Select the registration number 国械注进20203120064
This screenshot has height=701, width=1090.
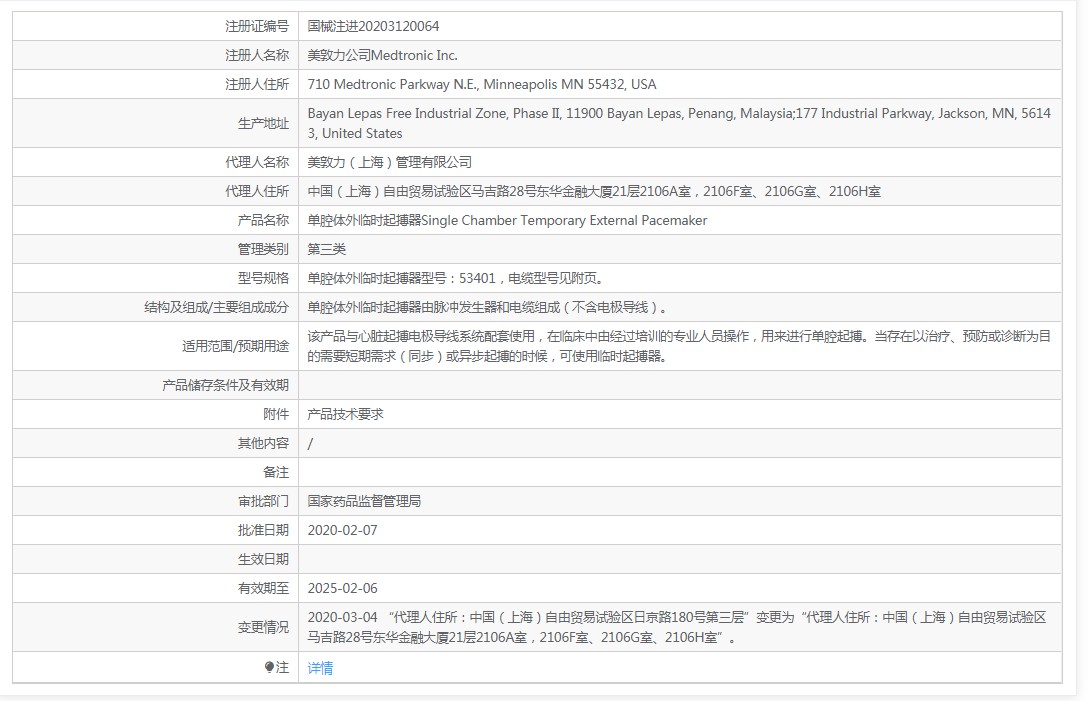[373, 26]
